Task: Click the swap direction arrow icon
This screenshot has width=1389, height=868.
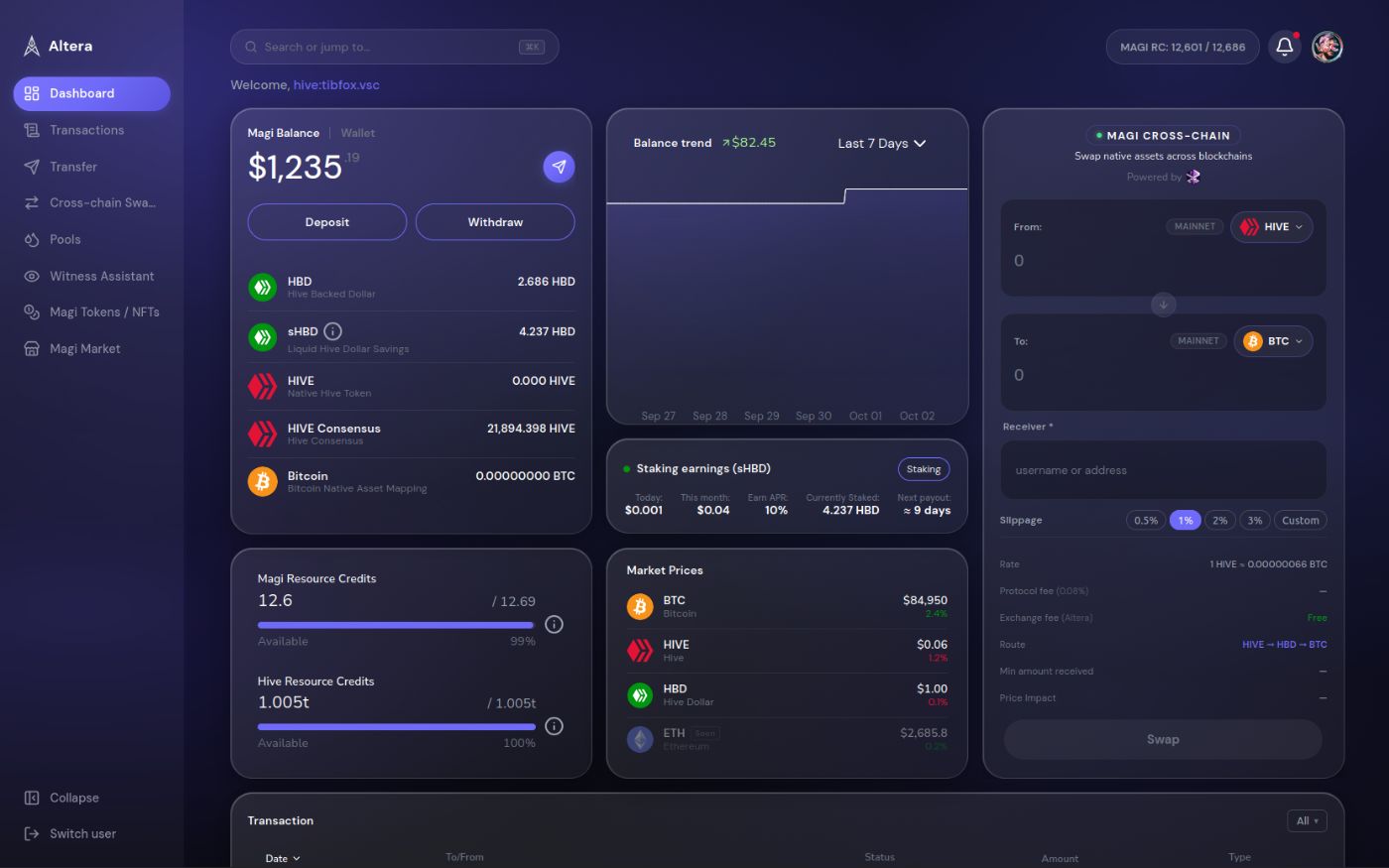Action: (1164, 305)
